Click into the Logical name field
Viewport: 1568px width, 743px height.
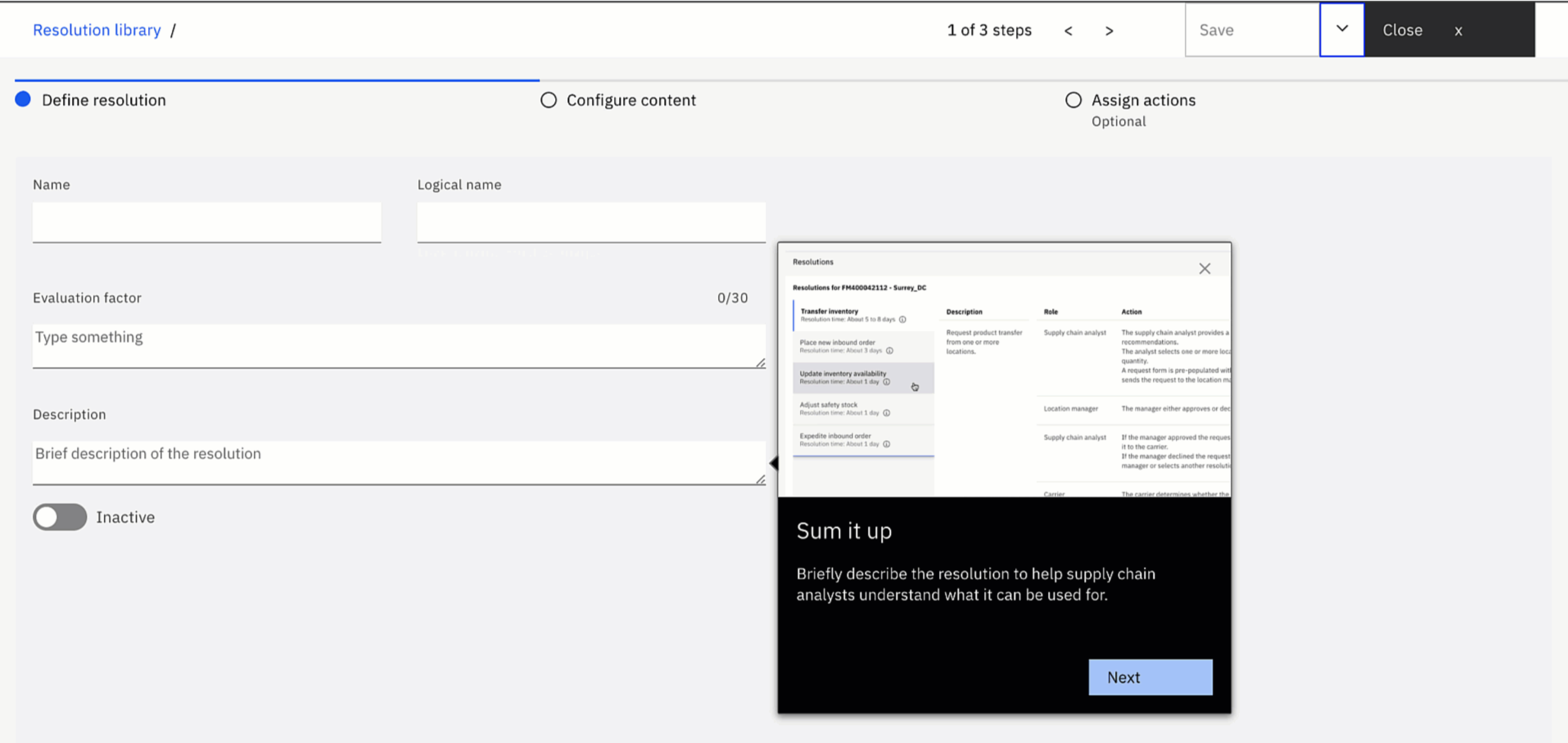point(591,222)
